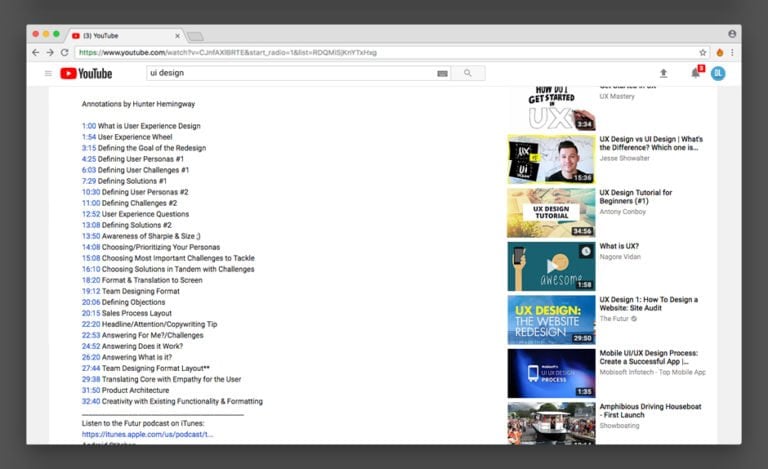Click the on-screen keyboard icon in the search box
This screenshot has height=469, width=768.
[442, 73]
